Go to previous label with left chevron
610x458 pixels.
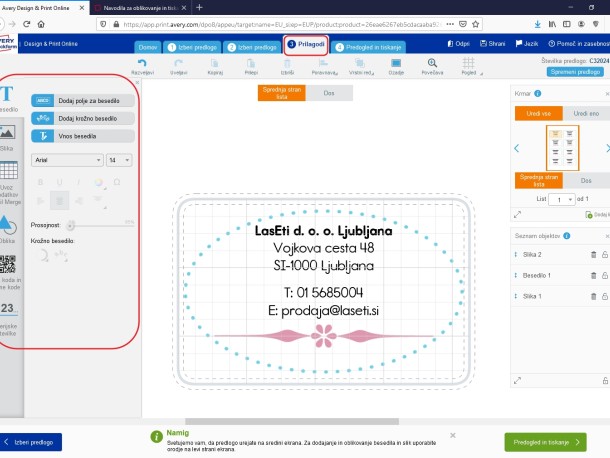(x=517, y=148)
